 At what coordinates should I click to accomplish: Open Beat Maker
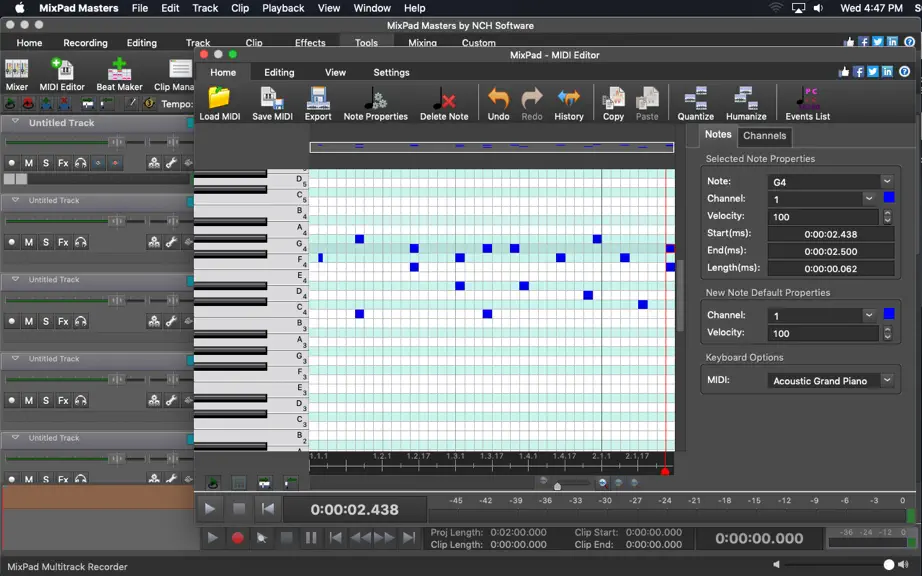click(119, 75)
